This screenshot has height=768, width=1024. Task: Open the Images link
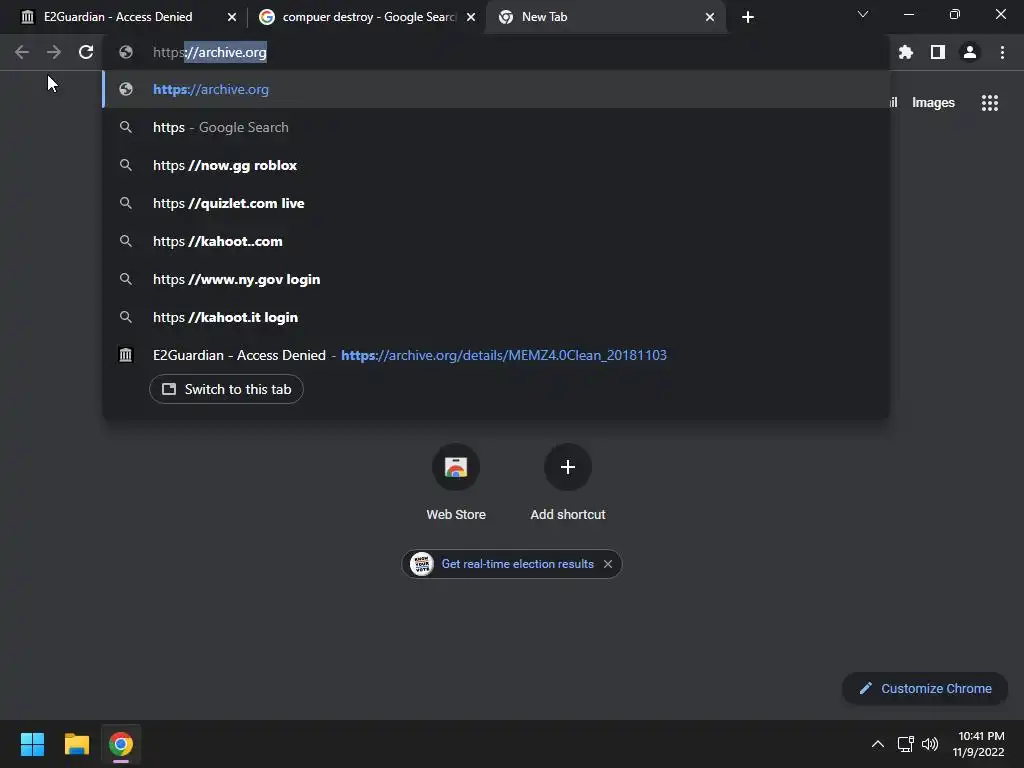click(933, 103)
